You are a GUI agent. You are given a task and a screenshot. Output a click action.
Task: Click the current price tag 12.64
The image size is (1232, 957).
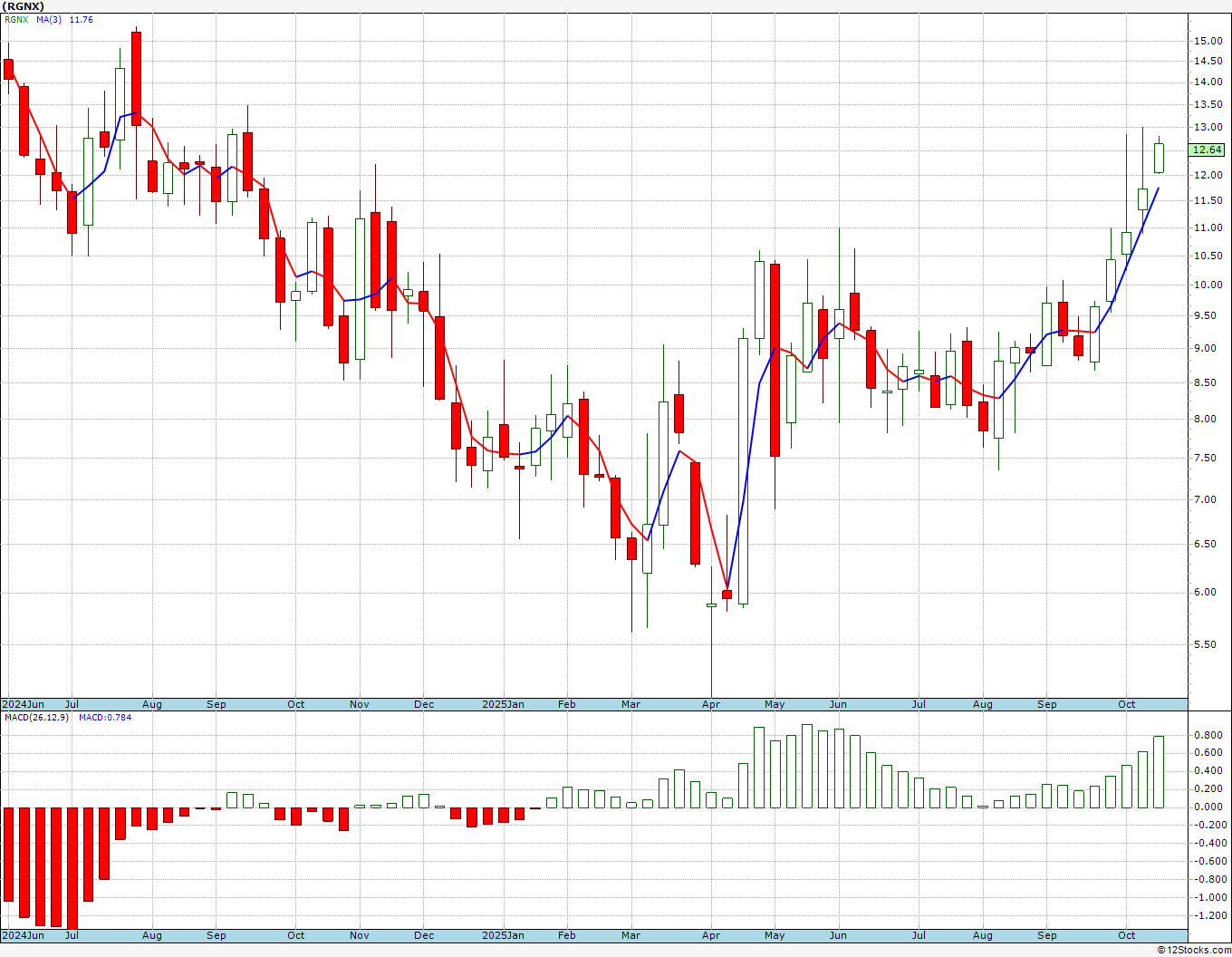(x=1208, y=150)
